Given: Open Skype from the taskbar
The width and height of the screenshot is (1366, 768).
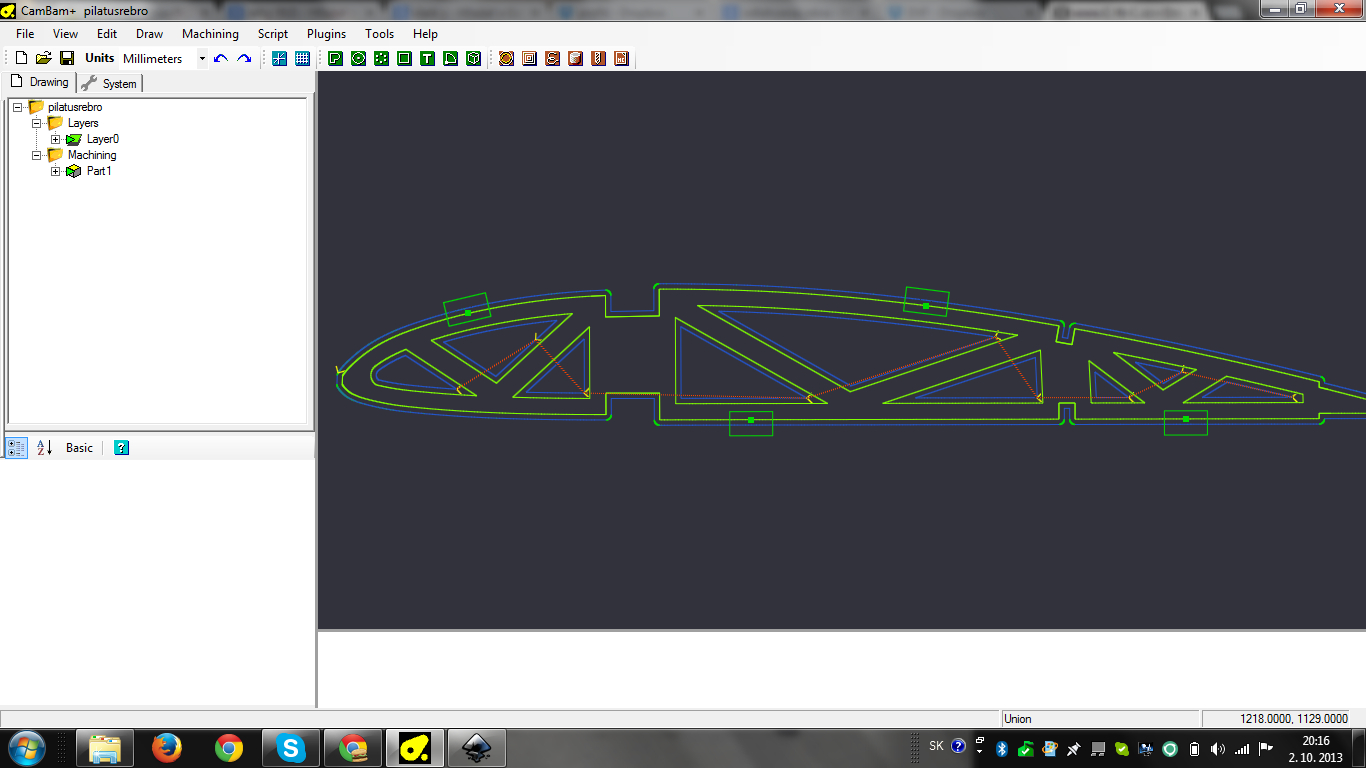Looking at the screenshot, I should point(291,748).
